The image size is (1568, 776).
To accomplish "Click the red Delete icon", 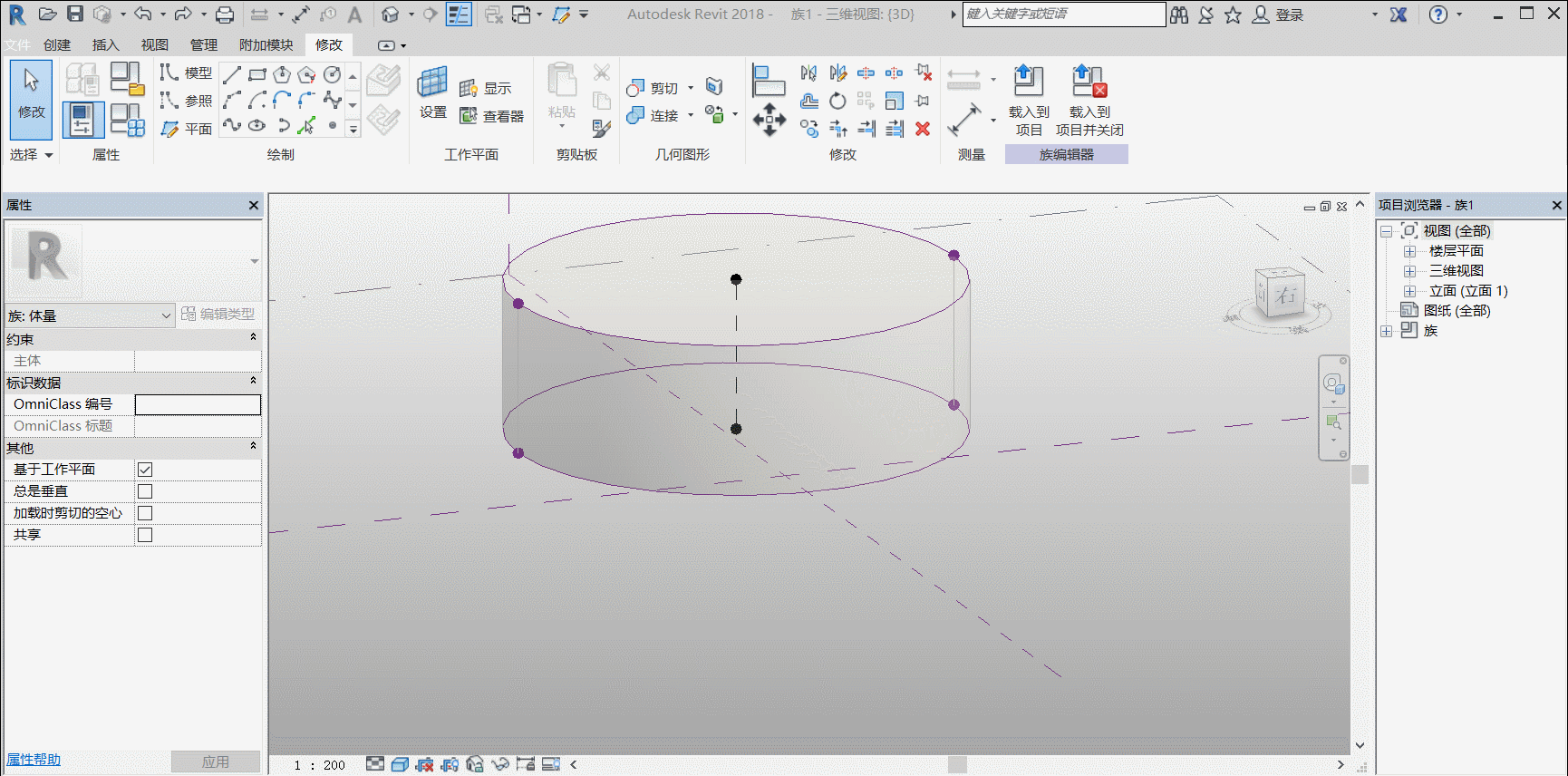I will point(923,129).
